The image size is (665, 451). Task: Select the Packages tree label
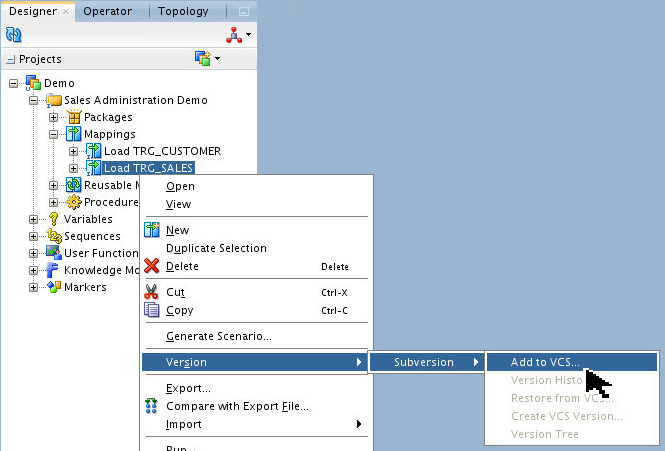(x=108, y=118)
